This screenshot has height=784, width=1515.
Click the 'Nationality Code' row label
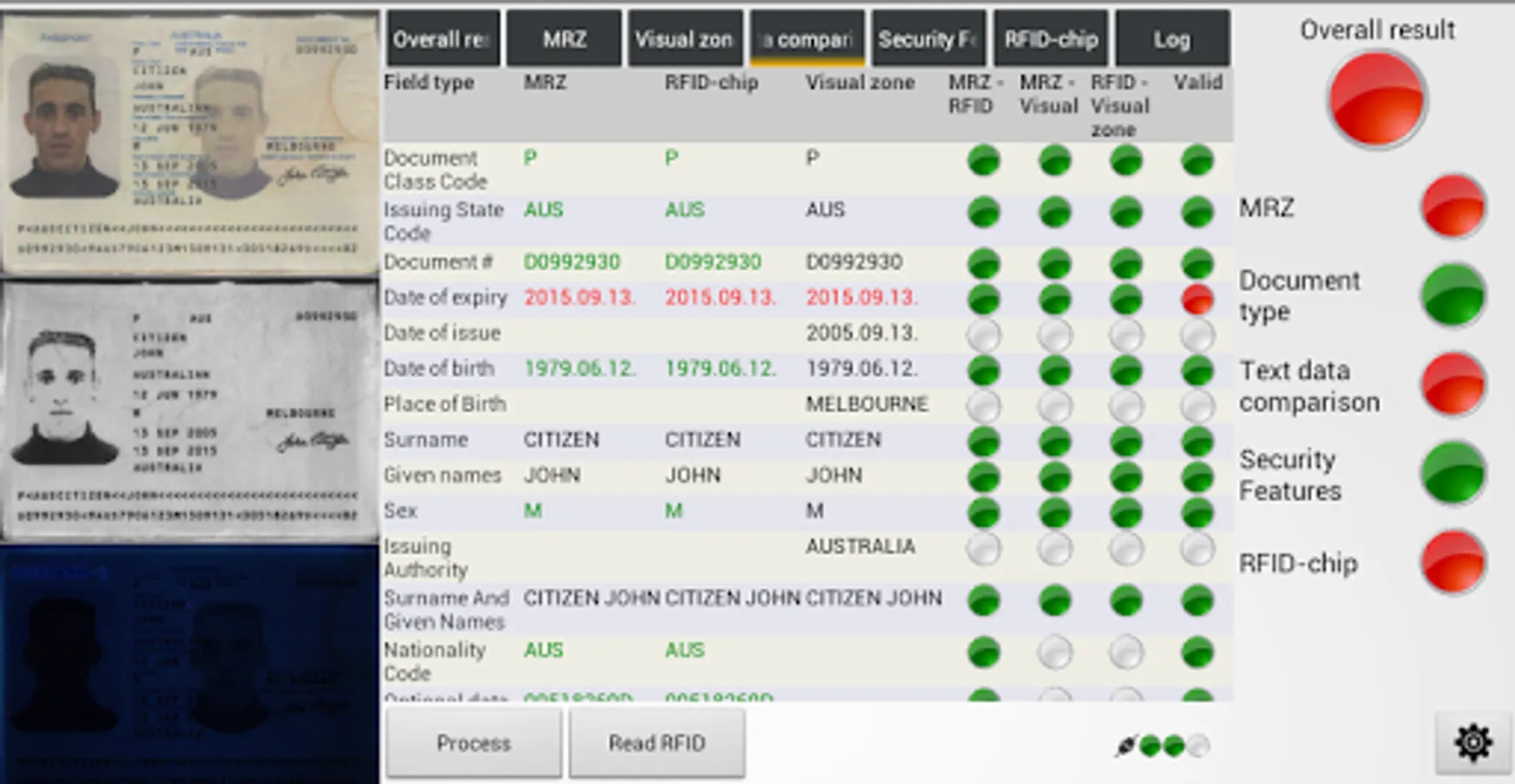click(x=435, y=661)
